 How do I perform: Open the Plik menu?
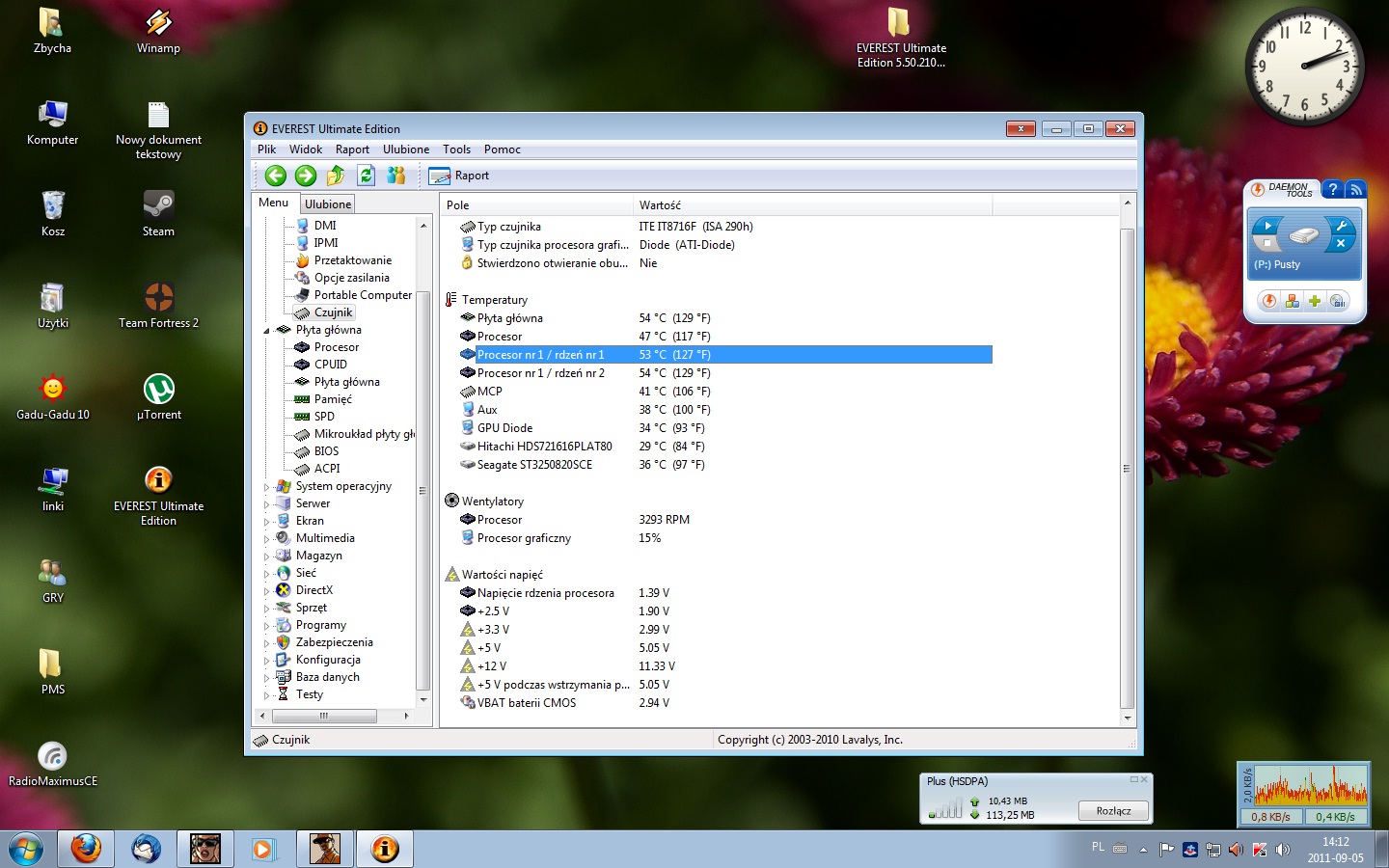tap(267, 149)
